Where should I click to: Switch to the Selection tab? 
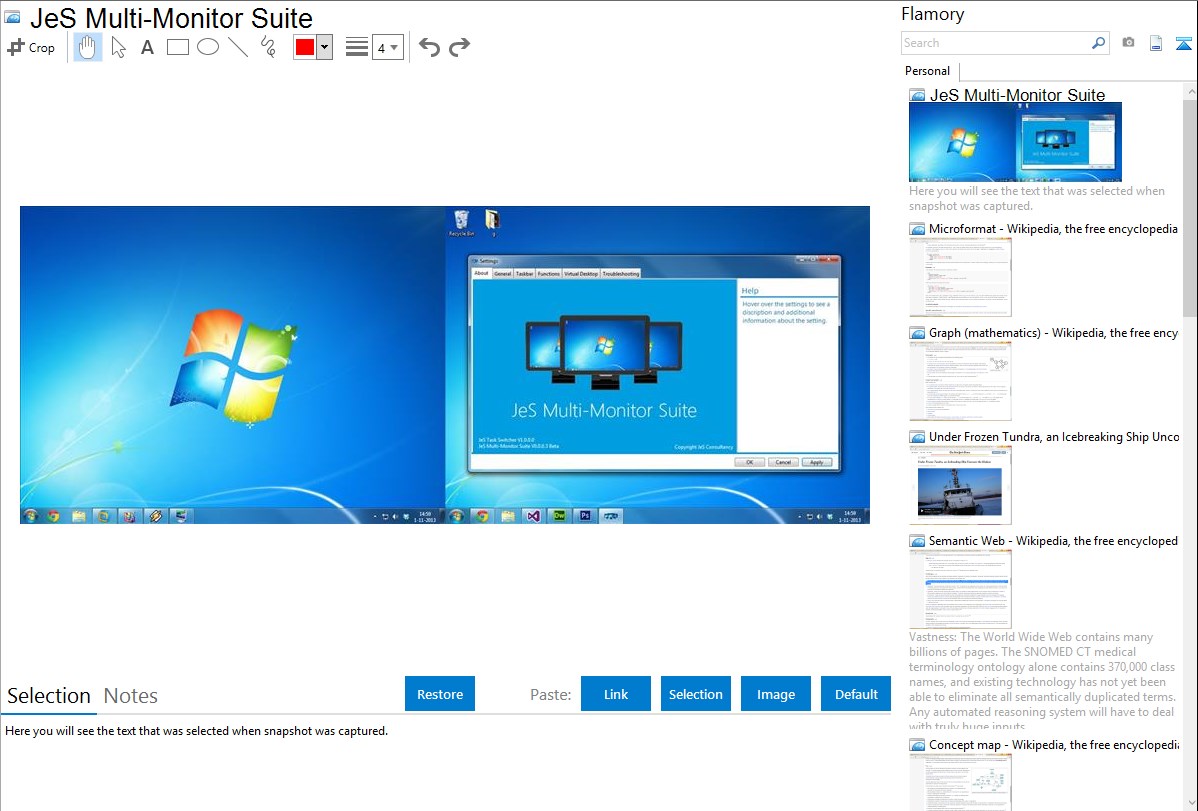click(x=49, y=696)
